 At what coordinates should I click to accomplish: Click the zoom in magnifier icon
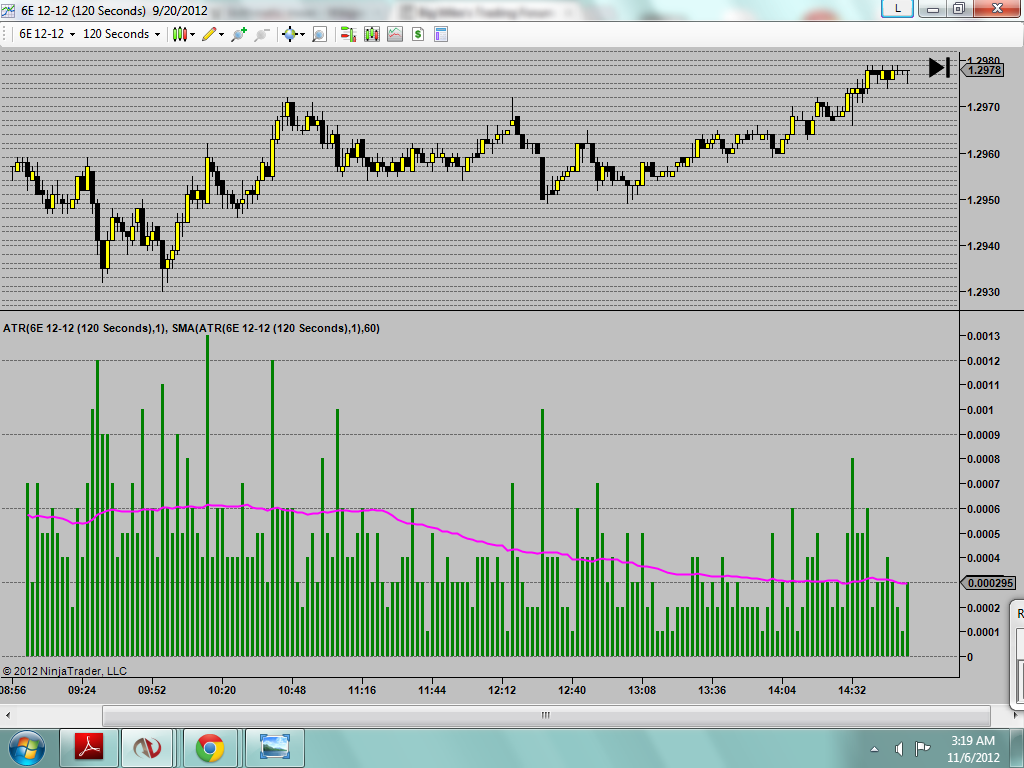[x=239, y=34]
